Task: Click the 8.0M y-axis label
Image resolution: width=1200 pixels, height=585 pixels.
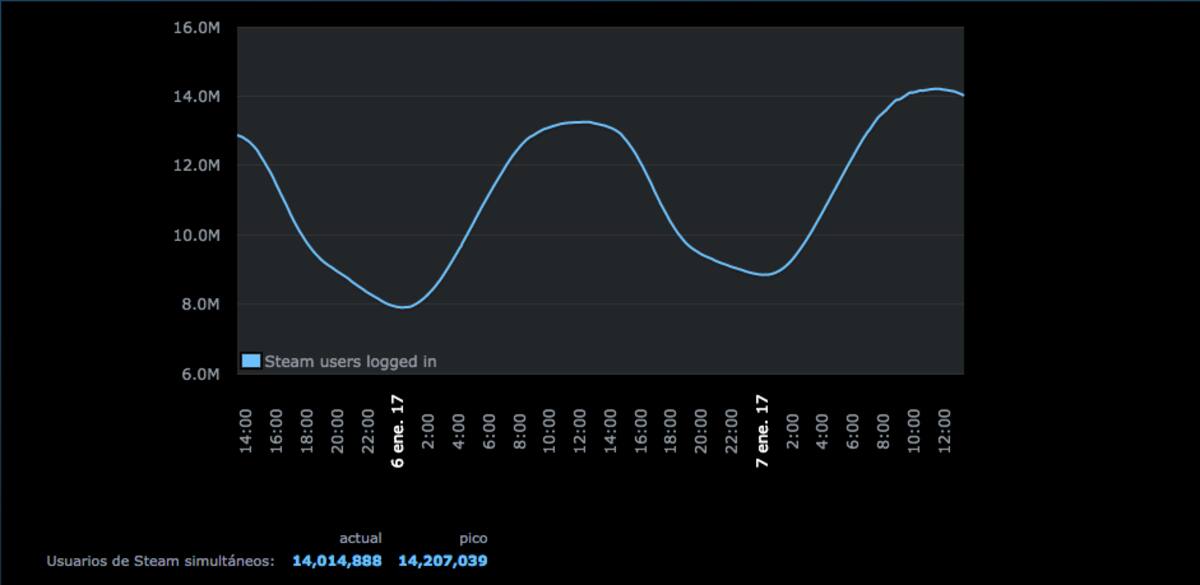Action: point(200,305)
